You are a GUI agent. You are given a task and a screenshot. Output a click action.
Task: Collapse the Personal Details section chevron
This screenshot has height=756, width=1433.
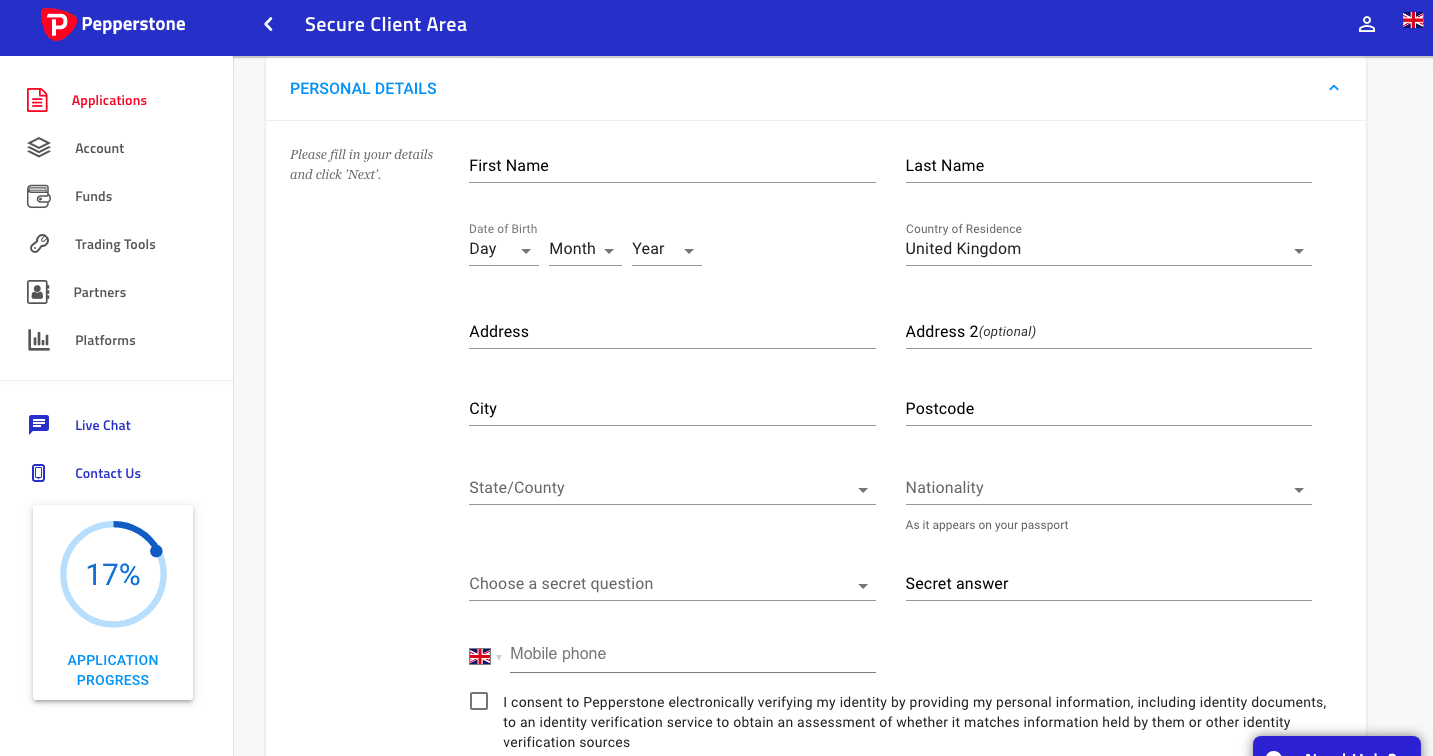[1333, 88]
